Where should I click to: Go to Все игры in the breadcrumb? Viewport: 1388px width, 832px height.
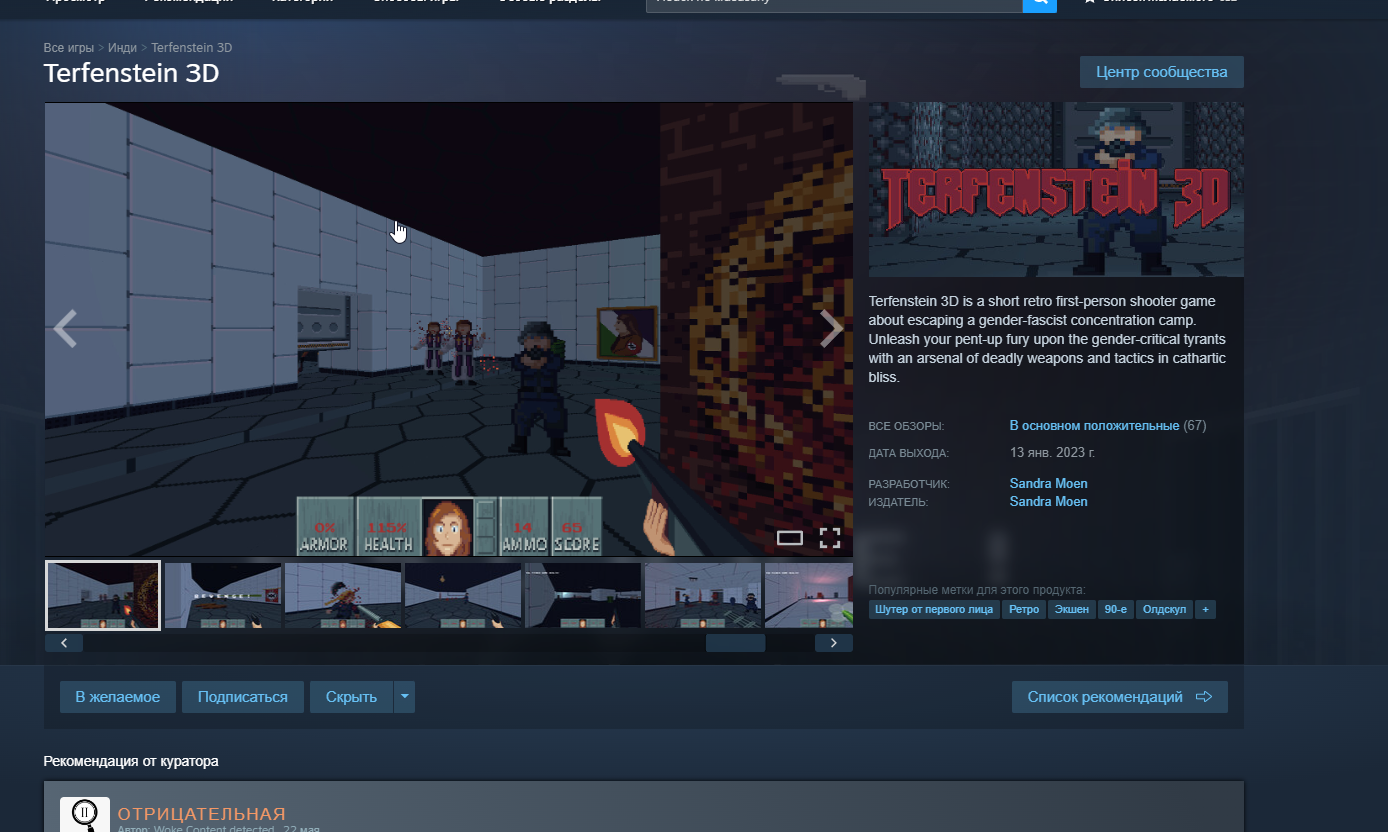click(69, 48)
